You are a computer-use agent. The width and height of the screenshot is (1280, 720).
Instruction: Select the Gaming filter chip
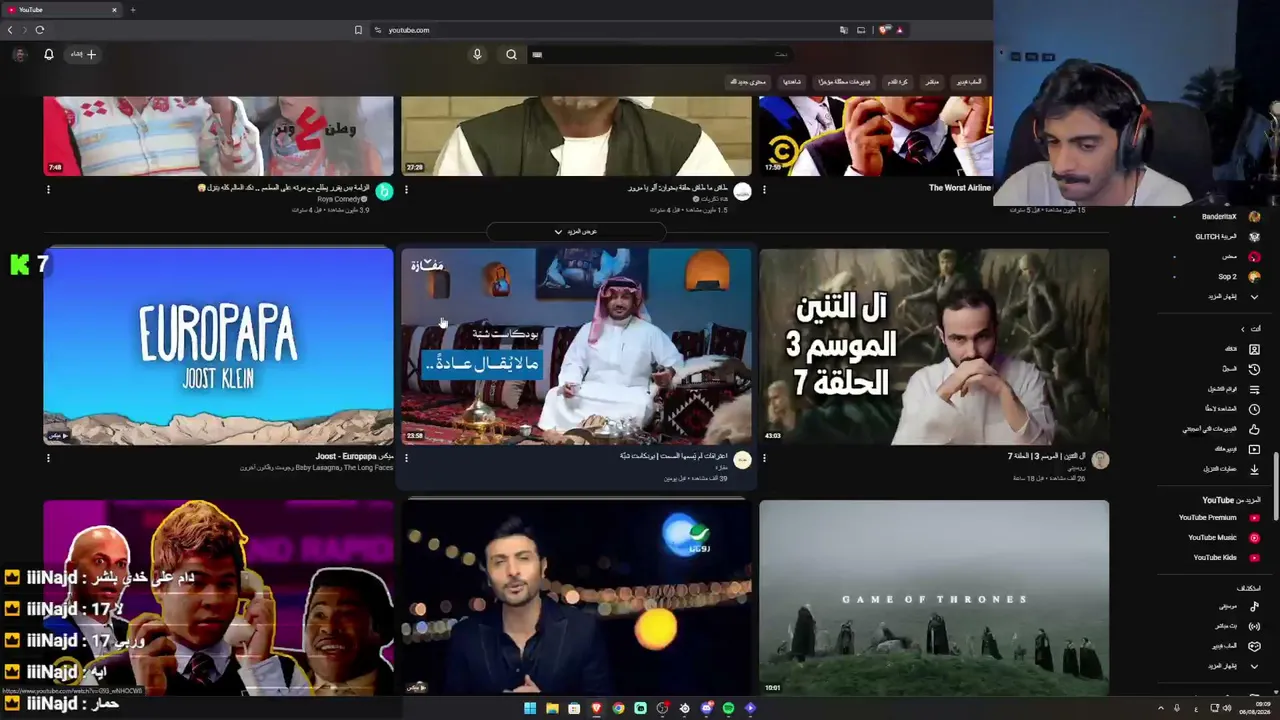(970, 82)
